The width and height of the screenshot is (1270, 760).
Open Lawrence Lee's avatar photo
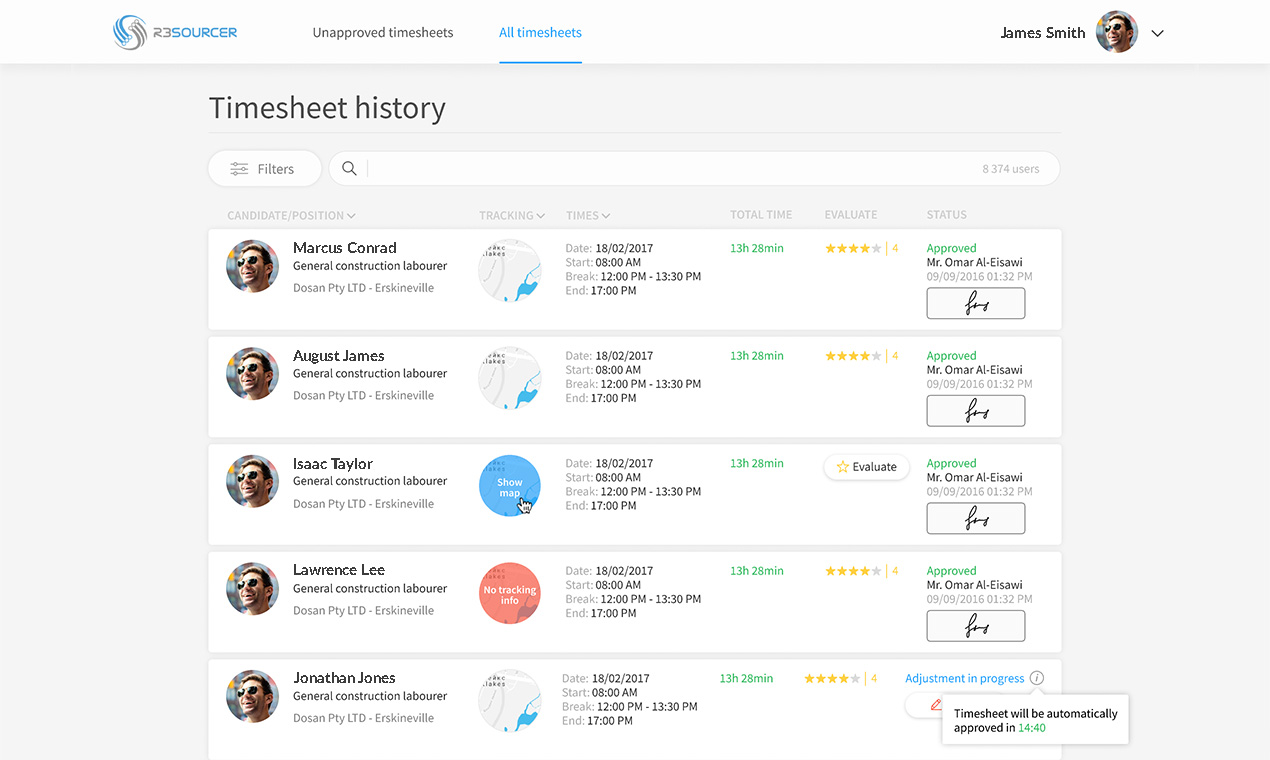tap(252, 589)
